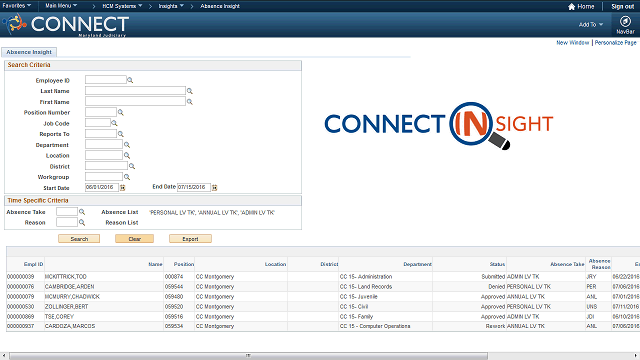Click the Location input field
The height and width of the screenshot is (360, 640).
pos(104,155)
